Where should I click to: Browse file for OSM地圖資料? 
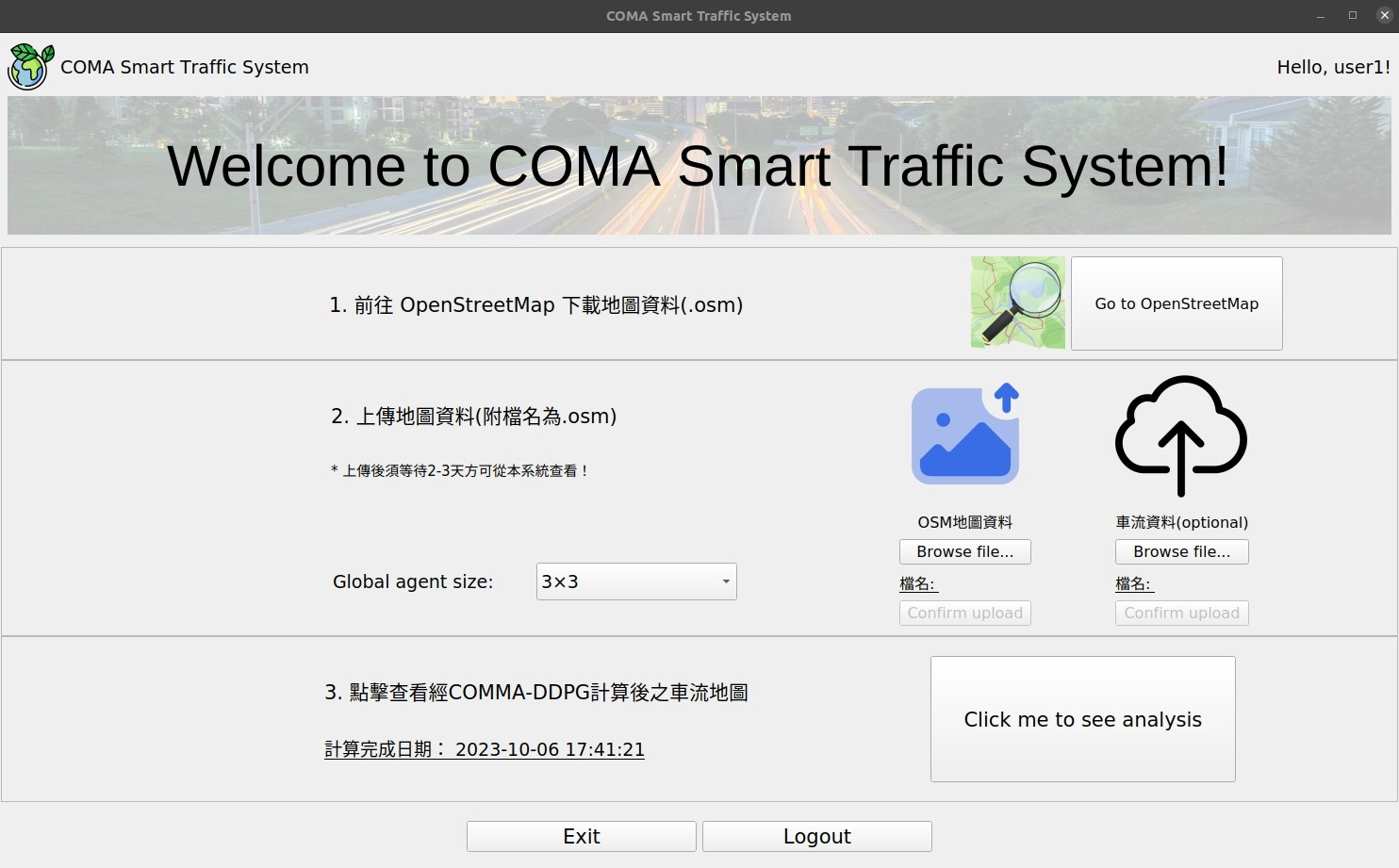pos(964,551)
